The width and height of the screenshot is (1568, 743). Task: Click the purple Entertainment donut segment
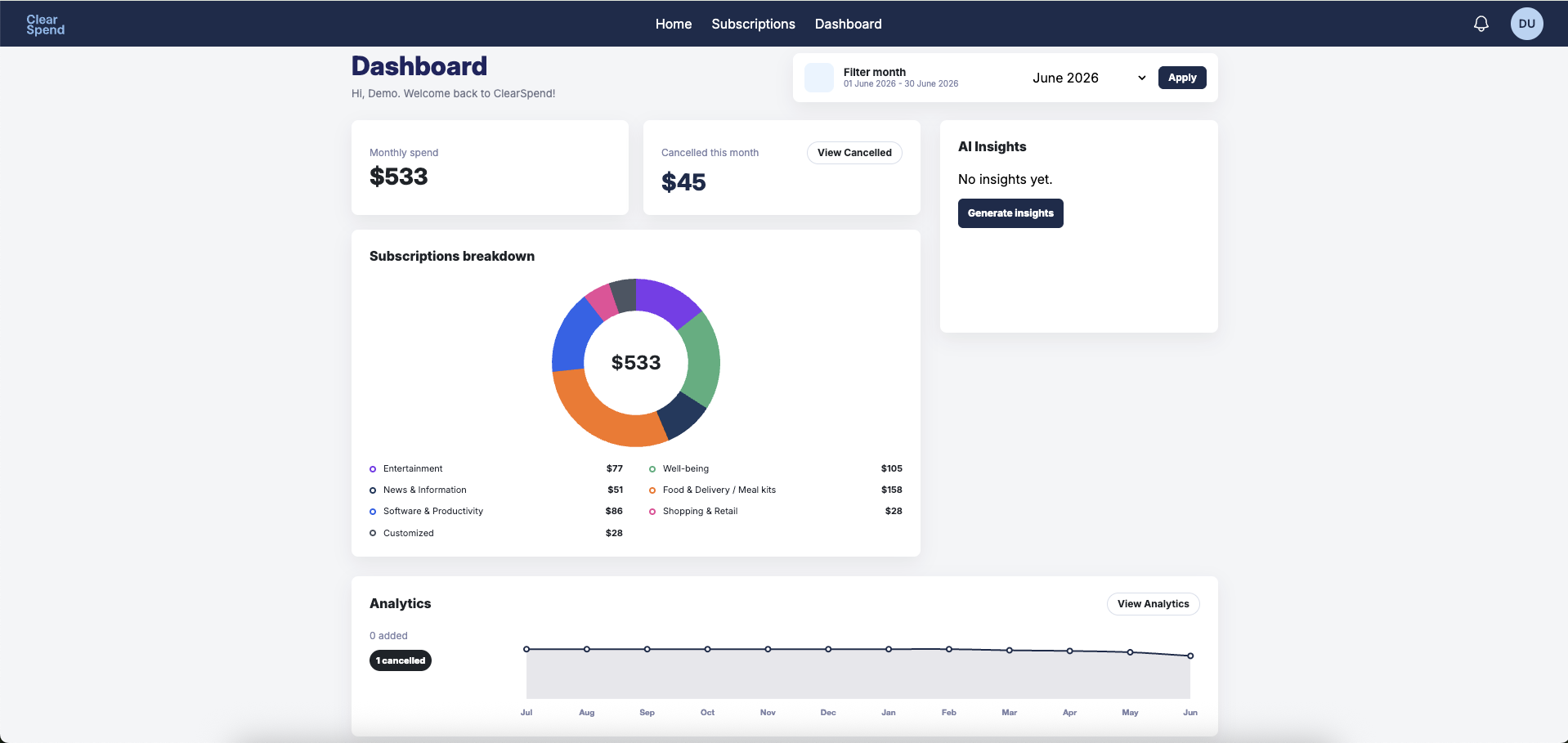(x=666, y=300)
